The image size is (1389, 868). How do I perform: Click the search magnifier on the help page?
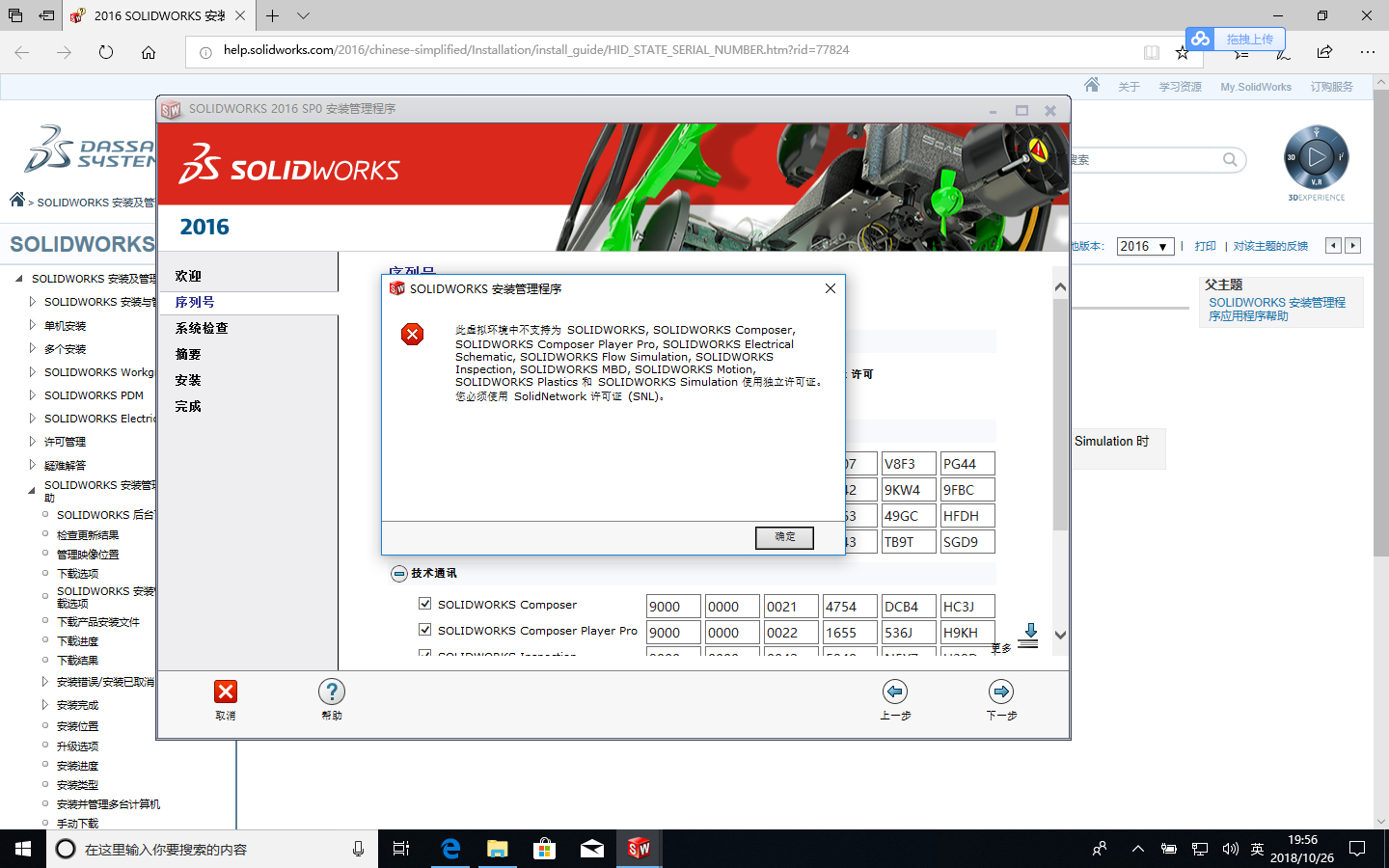click(x=1230, y=159)
